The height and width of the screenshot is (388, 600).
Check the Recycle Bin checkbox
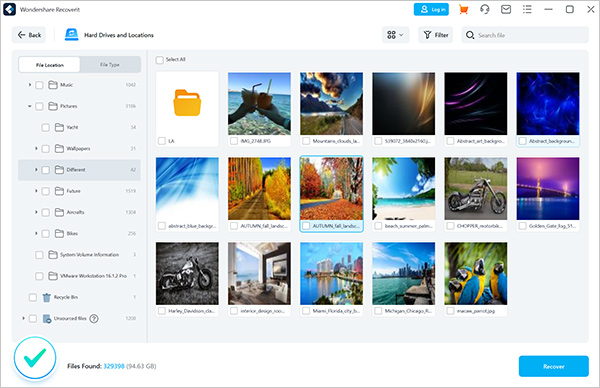tap(33, 297)
